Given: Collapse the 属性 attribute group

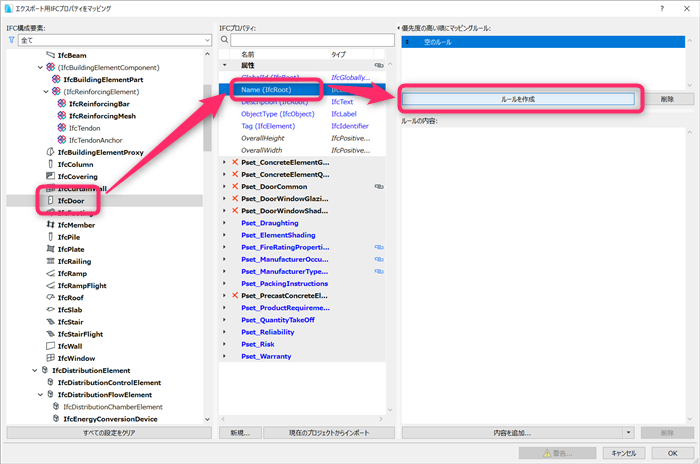Looking at the screenshot, I should point(225,65).
